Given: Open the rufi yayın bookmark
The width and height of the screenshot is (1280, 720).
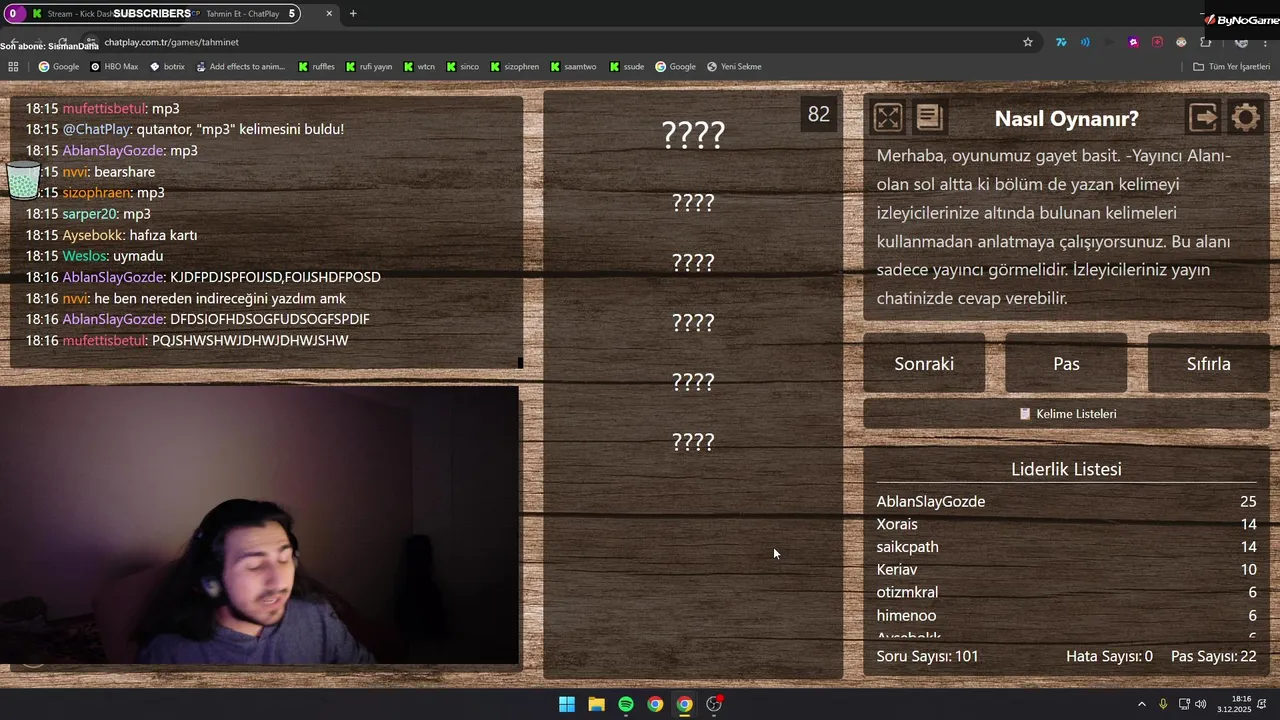Looking at the screenshot, I should tap(368, 67).
